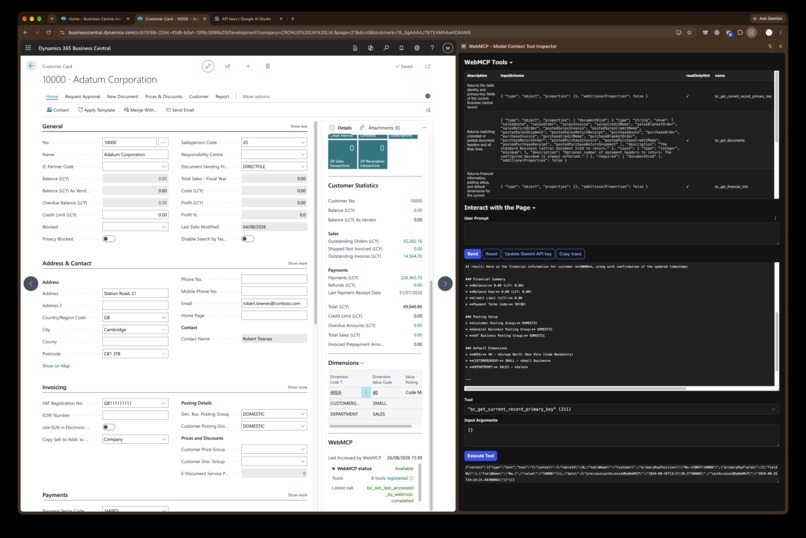This screenshot has height=538, width=806.
Task: Click Show less in General section
Action: (x=299, y=126)
